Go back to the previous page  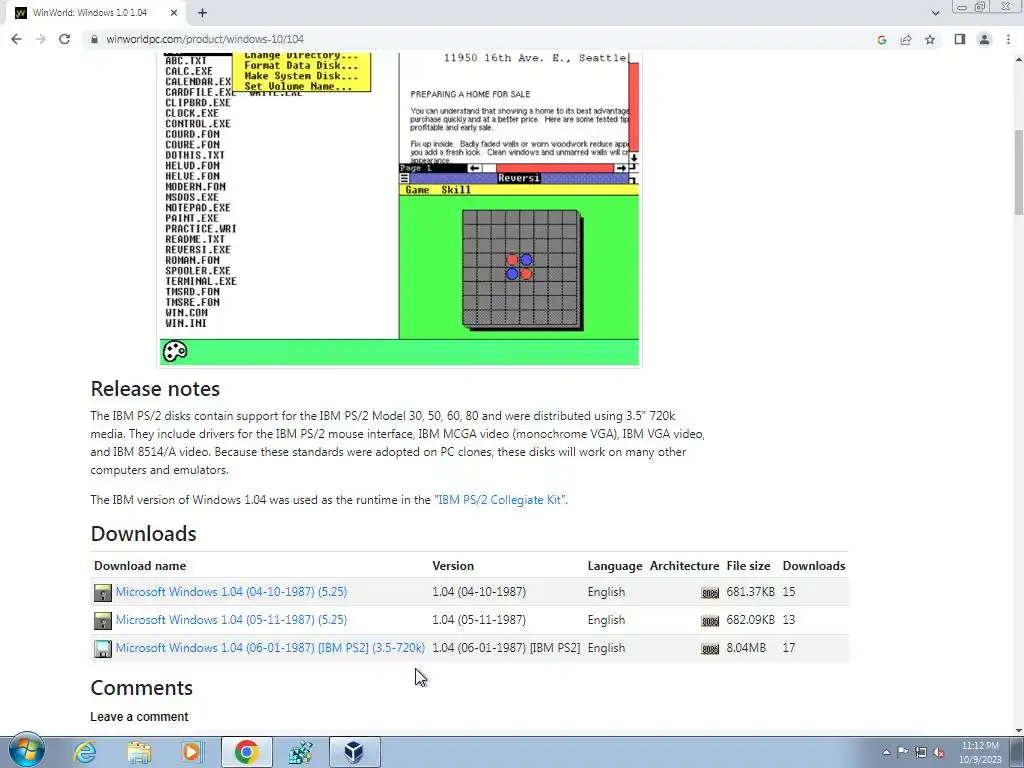click(16, 39)
